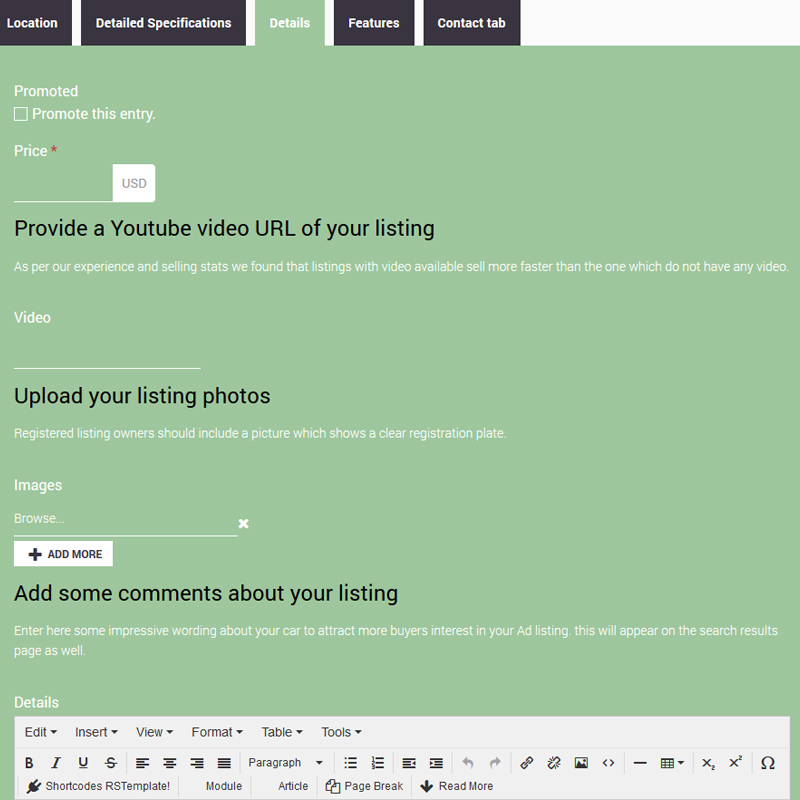The image size is (800, 800).
Task: Open the editor's Edit menu
Action: click(x=41, y=732)
